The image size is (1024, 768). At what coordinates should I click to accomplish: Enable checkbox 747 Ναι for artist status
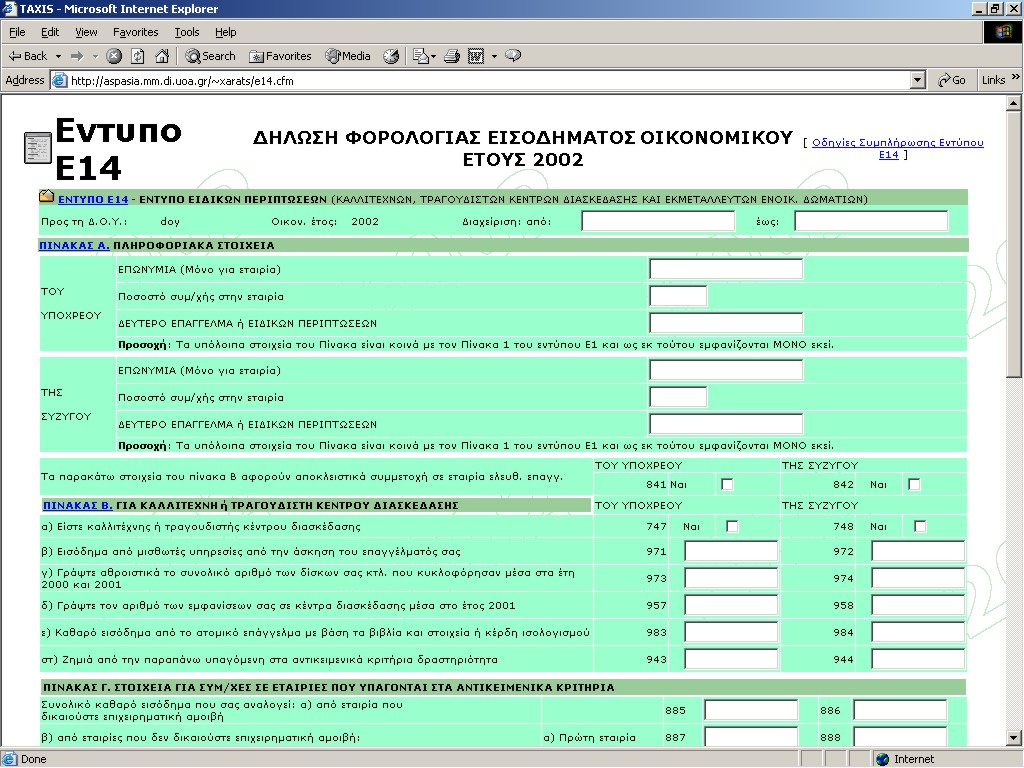(732, 526)
